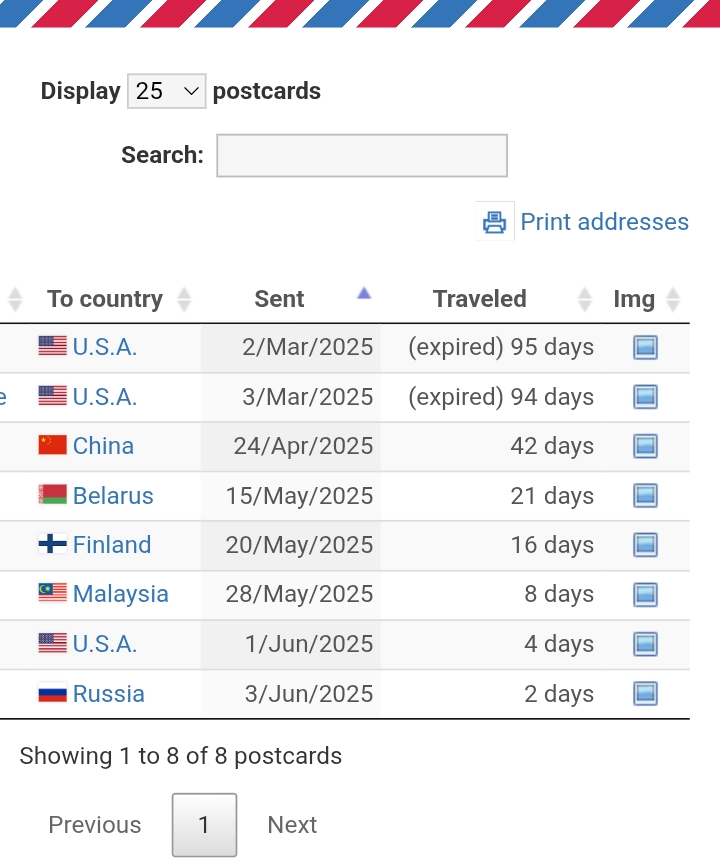Click image icon in Malaysia row
The image size is (720, 862).
[x=645, y=594]
